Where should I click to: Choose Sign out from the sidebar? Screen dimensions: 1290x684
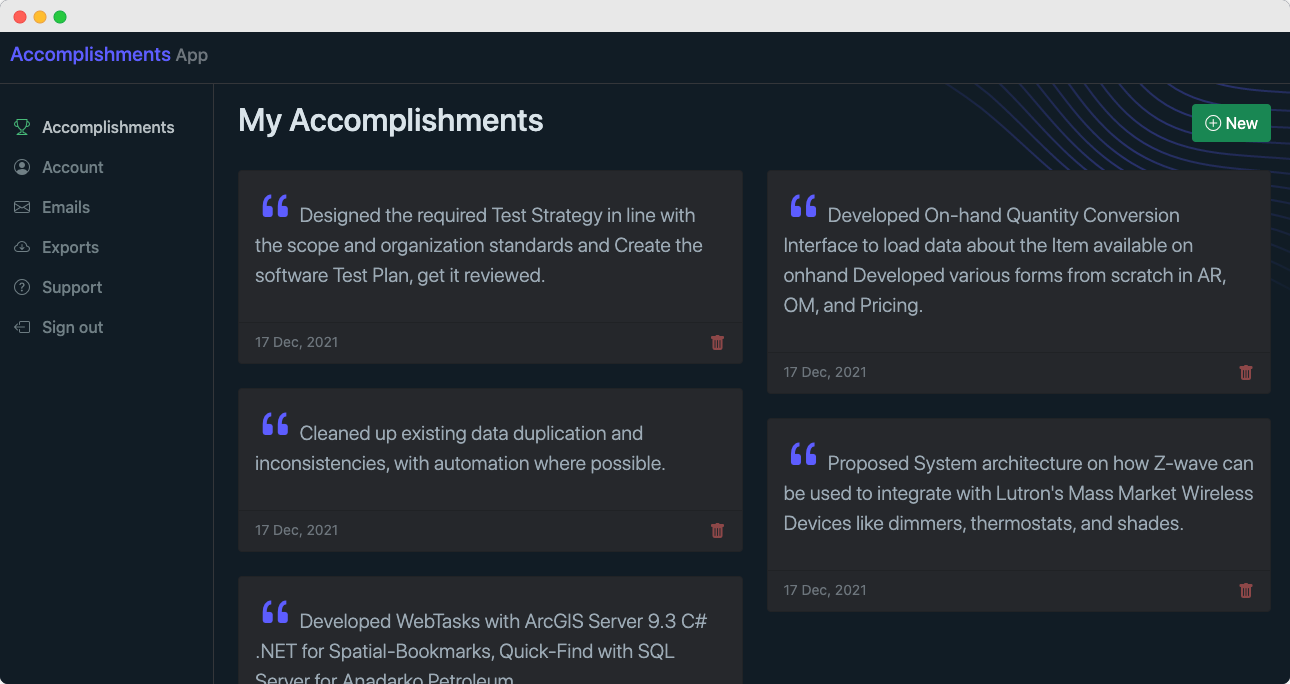pos(70,327)
